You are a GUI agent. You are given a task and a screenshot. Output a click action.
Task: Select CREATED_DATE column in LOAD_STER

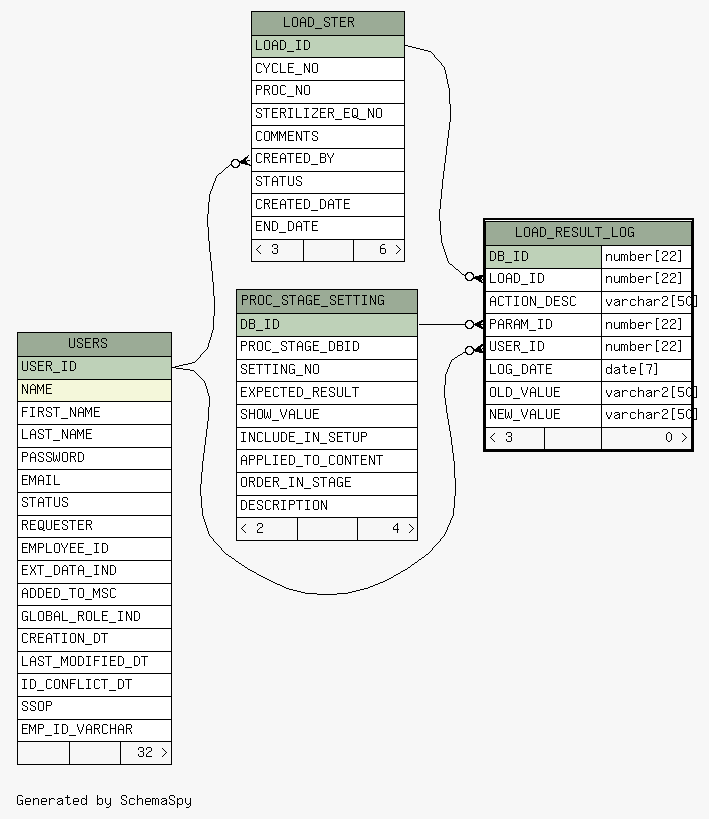pyautogui.click(x=328, y=205)
